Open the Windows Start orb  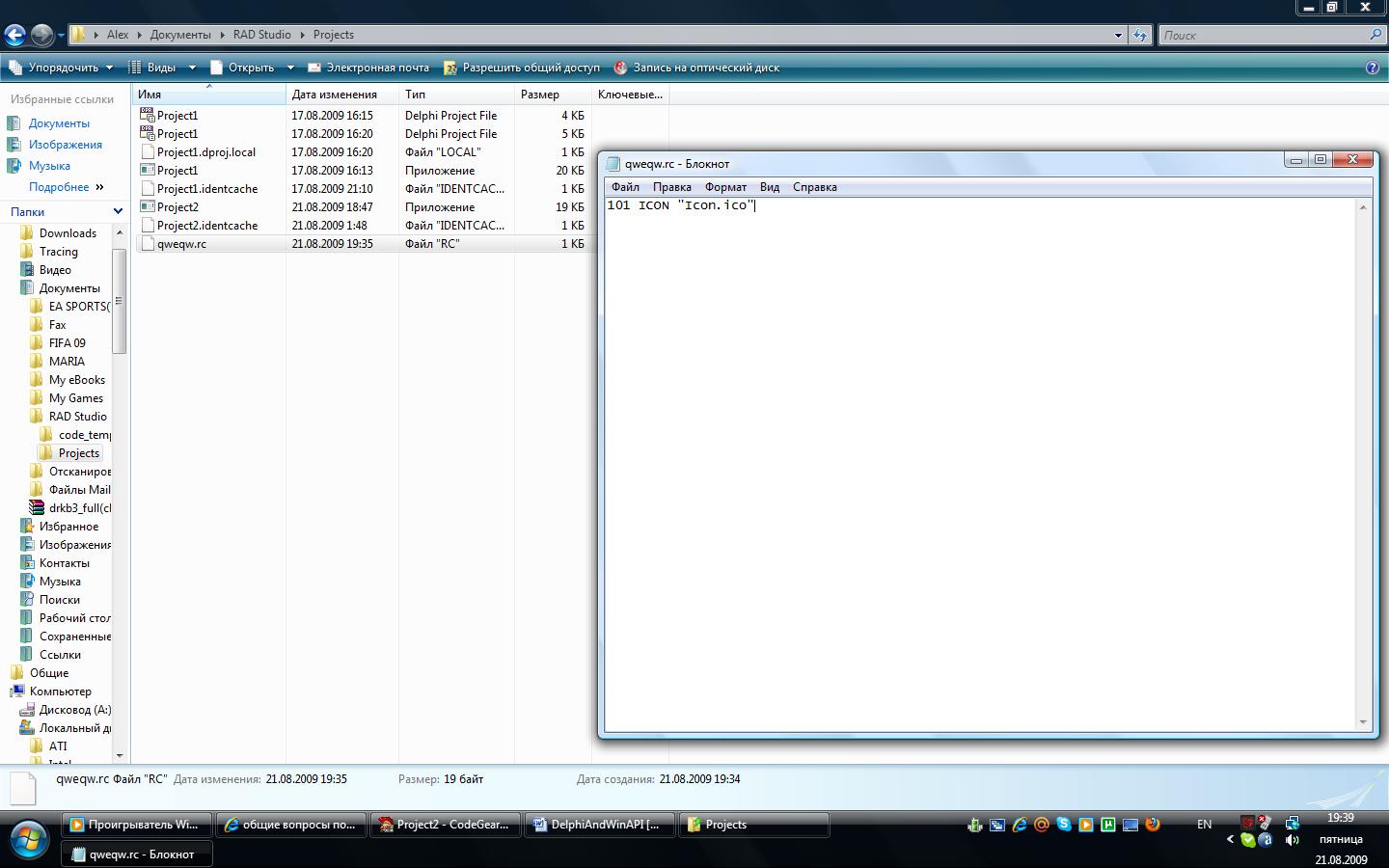[x=28, y=839]
